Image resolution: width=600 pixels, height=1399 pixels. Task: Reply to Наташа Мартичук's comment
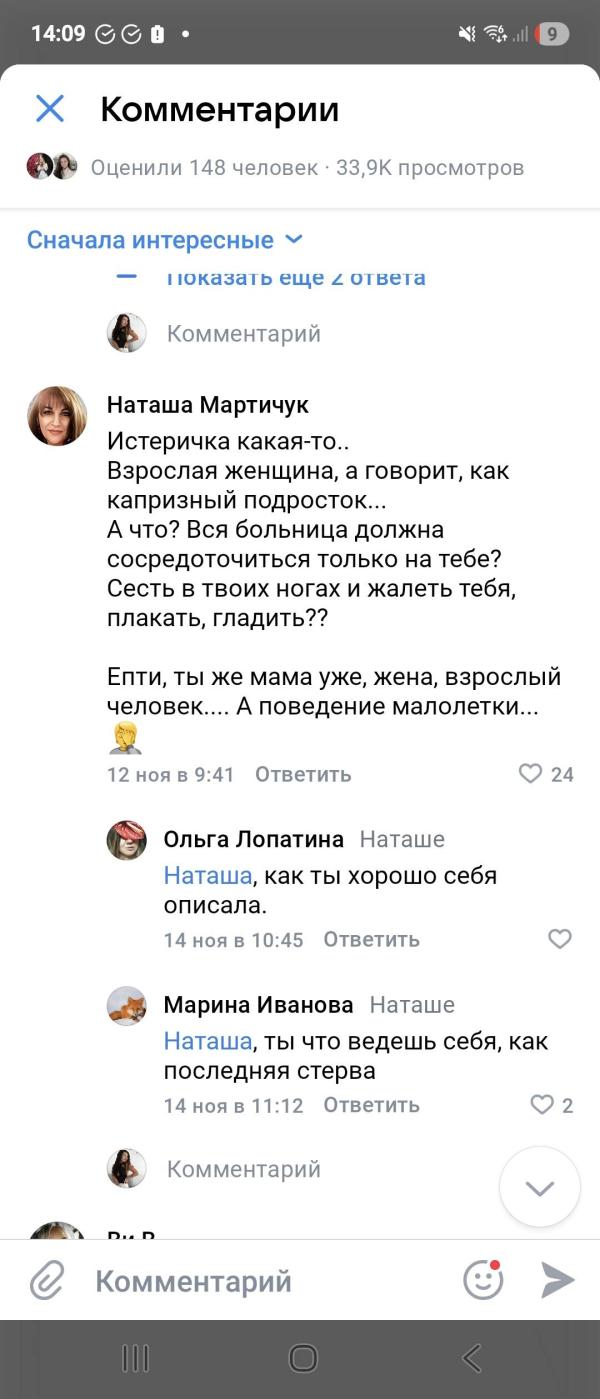[x=303, y=774]
